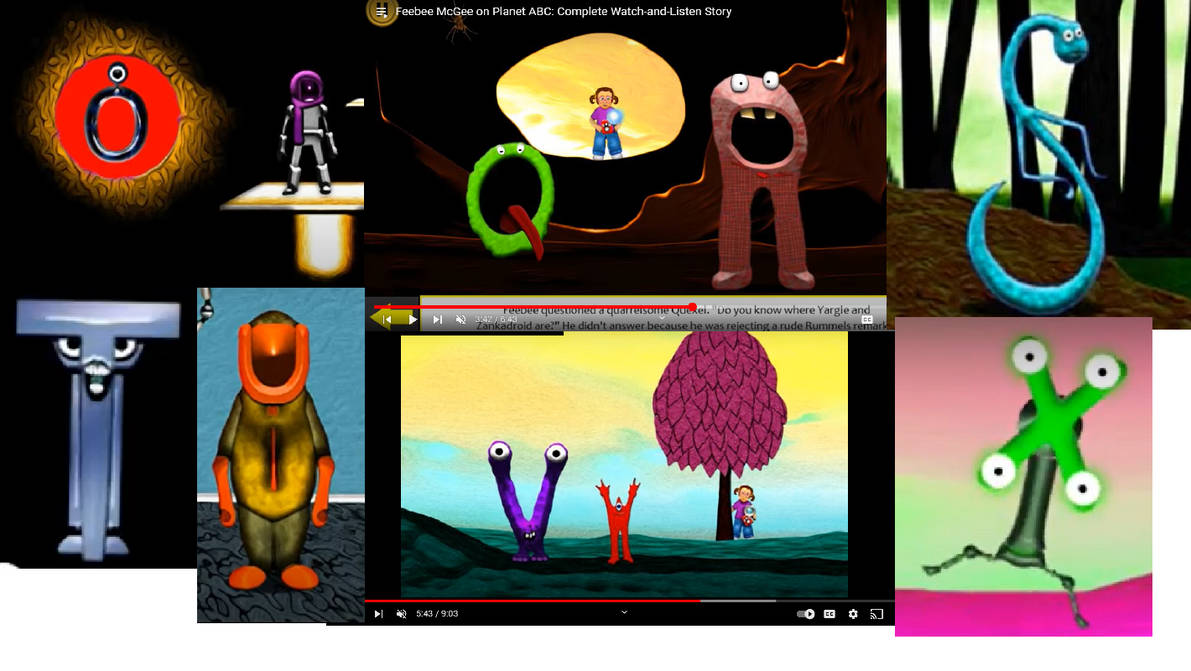Unmute the upper player showing 3:42 / 6:43
Viewport: 1191px width, 671px height.
tap(460, 320)
